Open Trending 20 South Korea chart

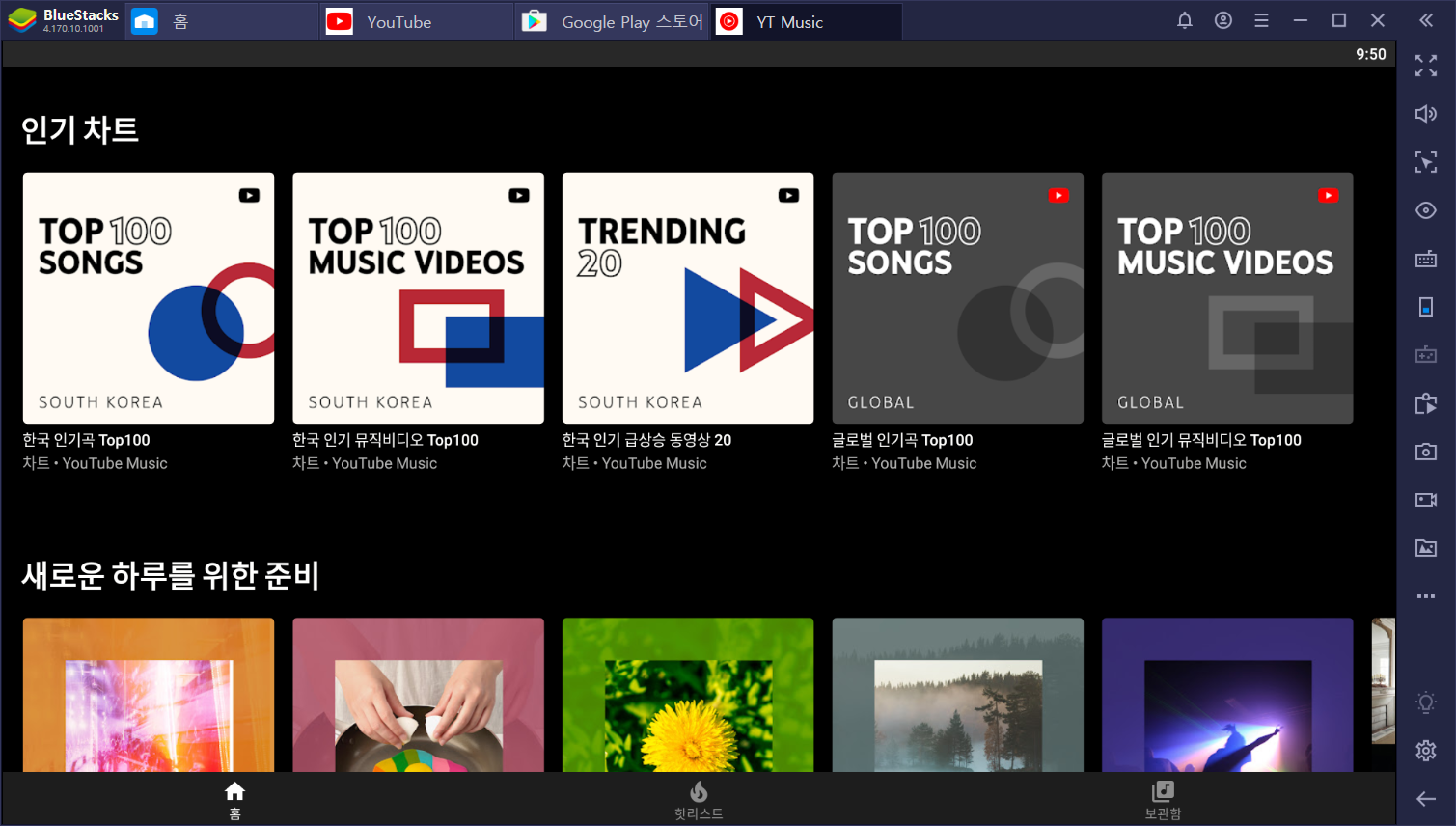[x=688, y=298]
